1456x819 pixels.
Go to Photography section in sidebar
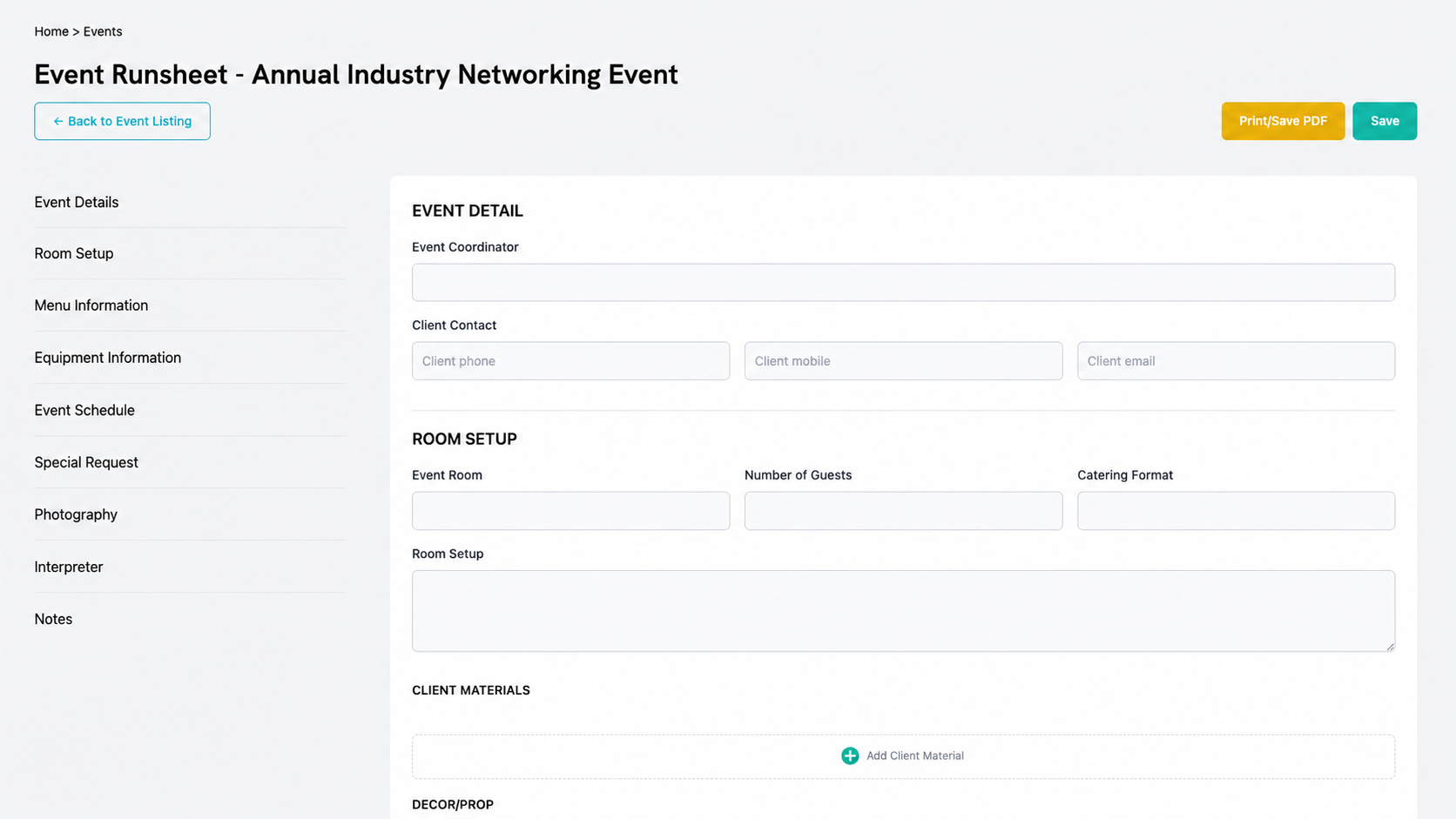point(76,514)
